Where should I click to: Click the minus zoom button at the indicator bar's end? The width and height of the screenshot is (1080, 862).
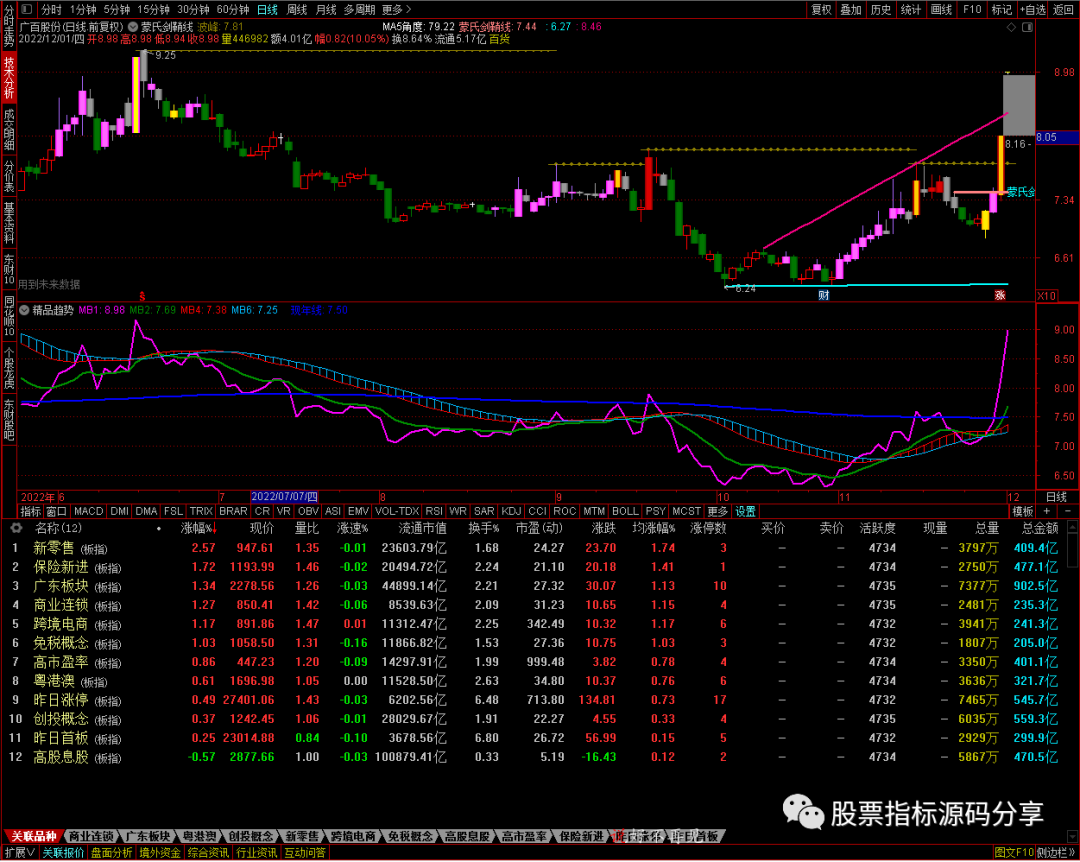[x=1068, y=511]
